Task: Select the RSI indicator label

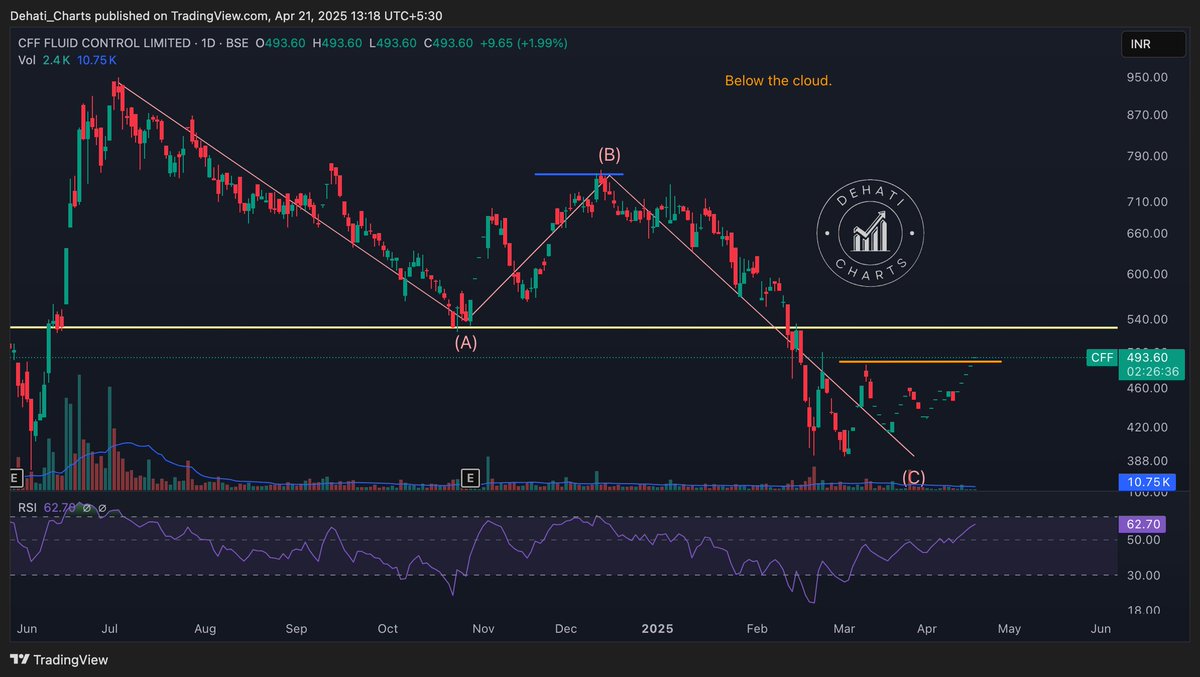Action: pyautogui.click(x=28, y=508)
